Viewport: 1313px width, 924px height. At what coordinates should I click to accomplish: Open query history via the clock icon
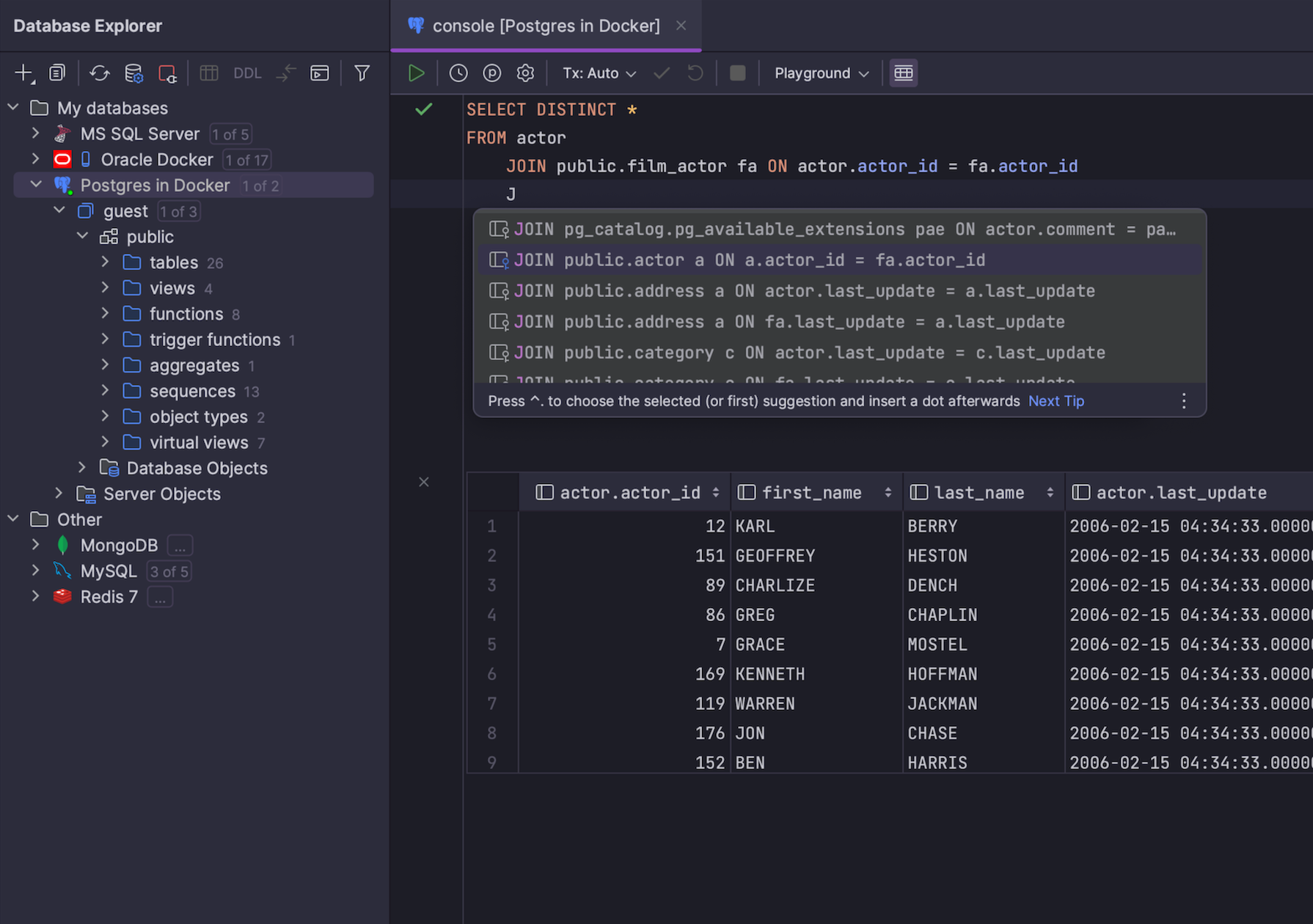[458, 73]
